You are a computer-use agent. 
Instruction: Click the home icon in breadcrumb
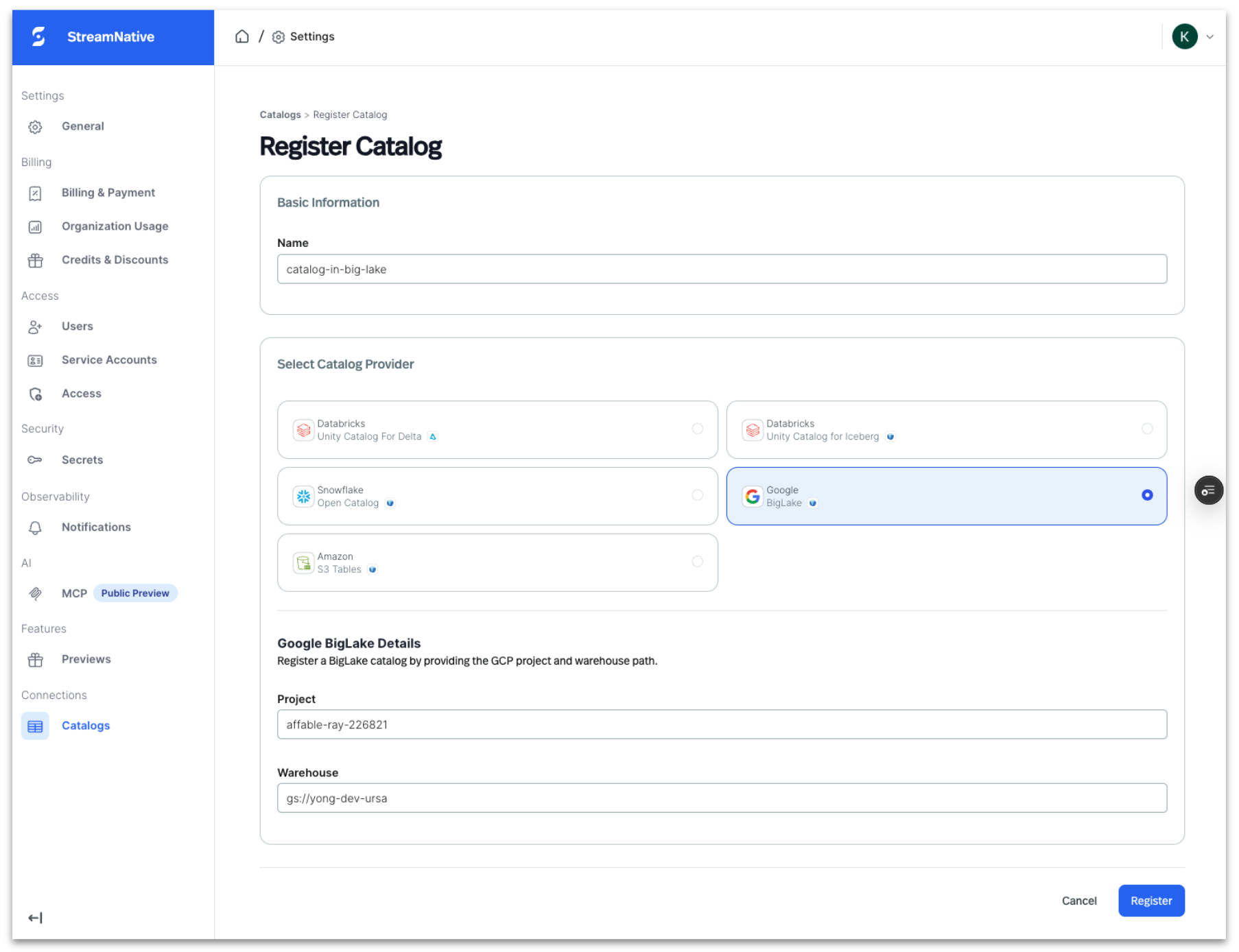(x=241, y=36)
